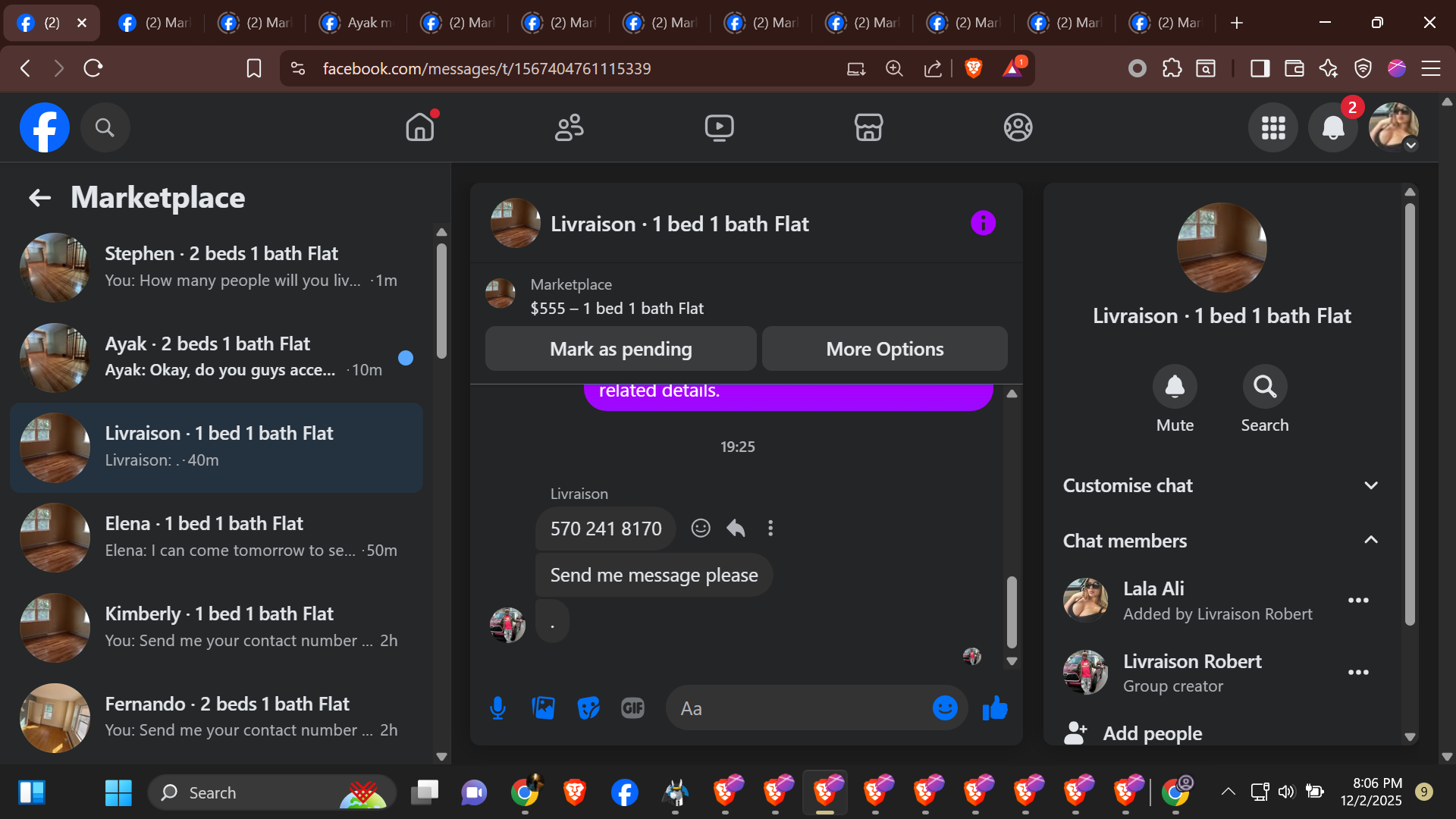The image size is (1456, 819).
Task: Click the More Options button
Action: [x=884, y=349]
